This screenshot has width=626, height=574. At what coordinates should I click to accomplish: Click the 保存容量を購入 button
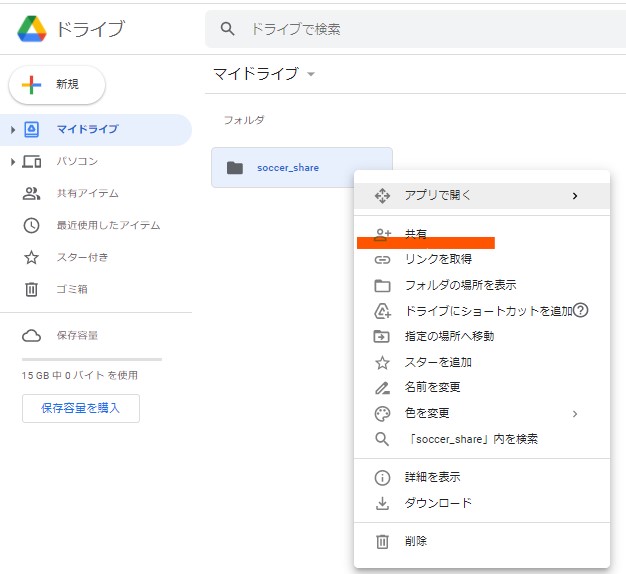[x=81, y=408]
